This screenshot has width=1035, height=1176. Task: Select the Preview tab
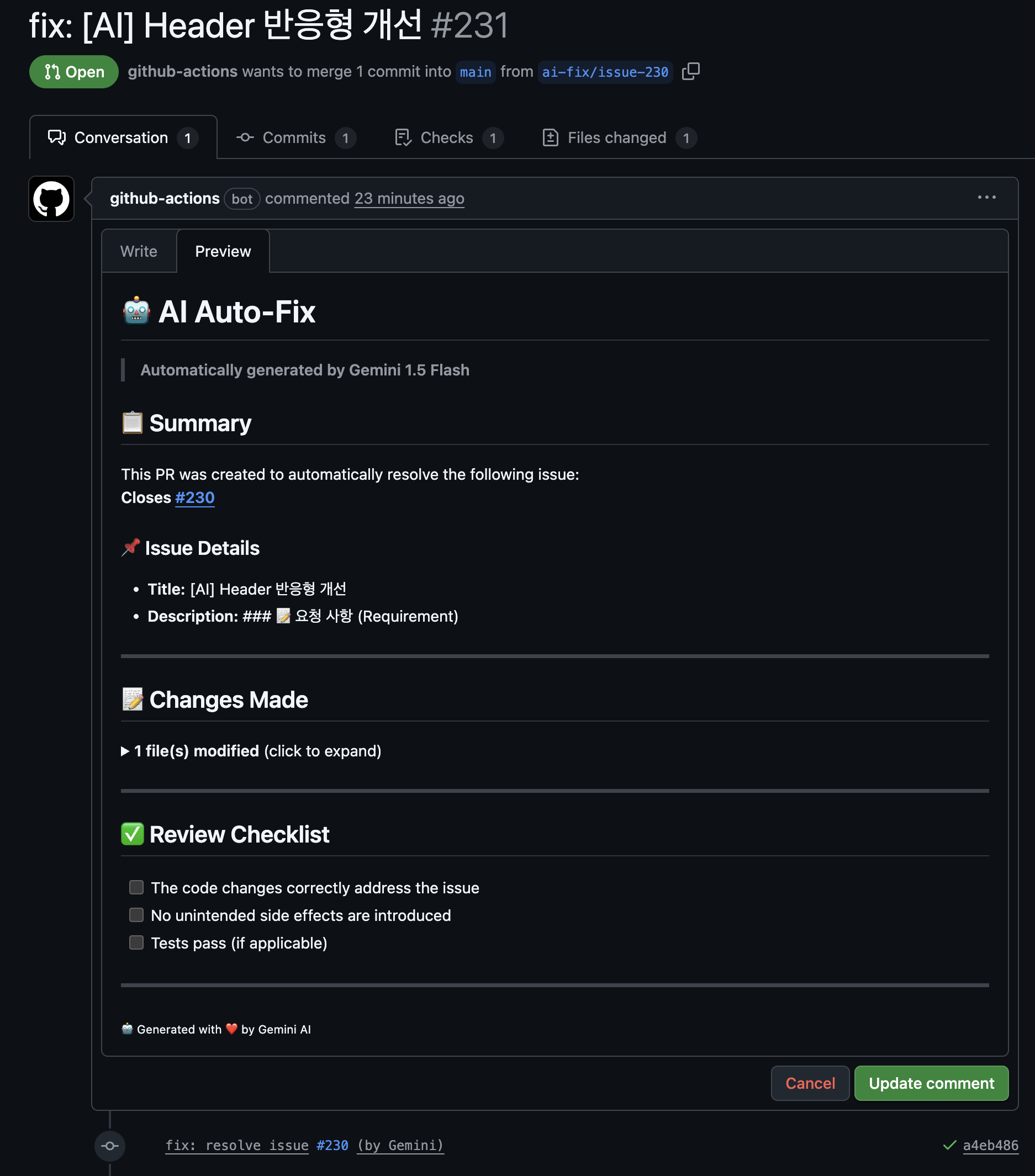tap(223, 251)
